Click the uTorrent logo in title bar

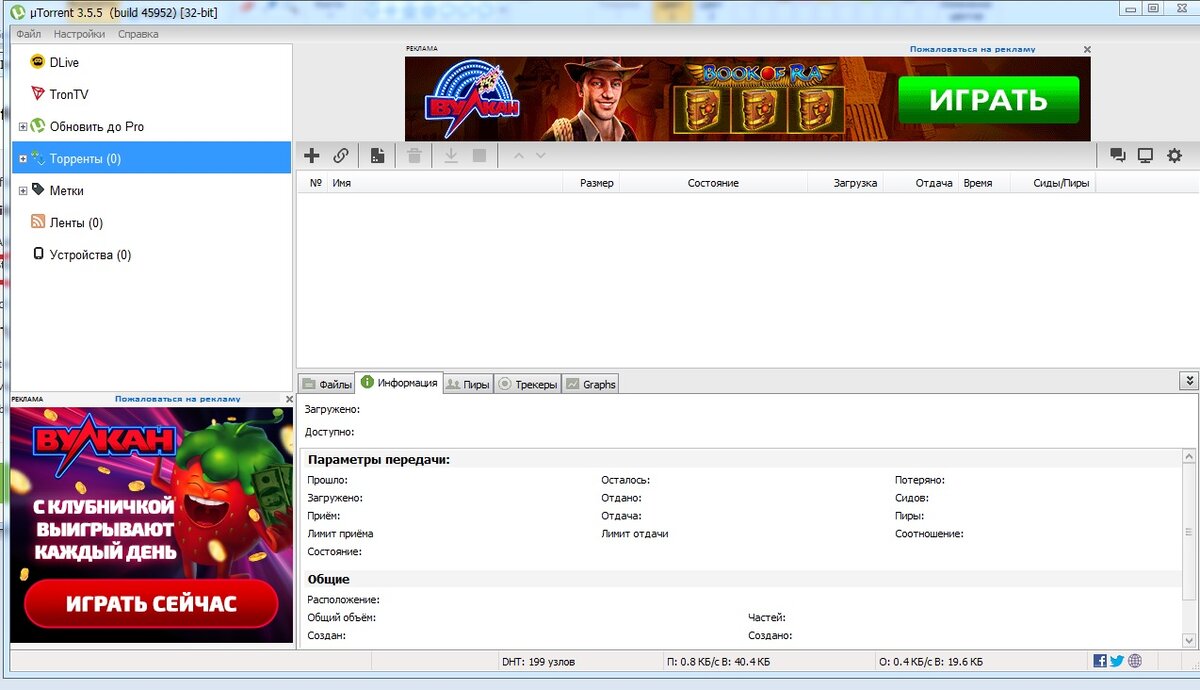pyautogui.click(x=17, y=12)
